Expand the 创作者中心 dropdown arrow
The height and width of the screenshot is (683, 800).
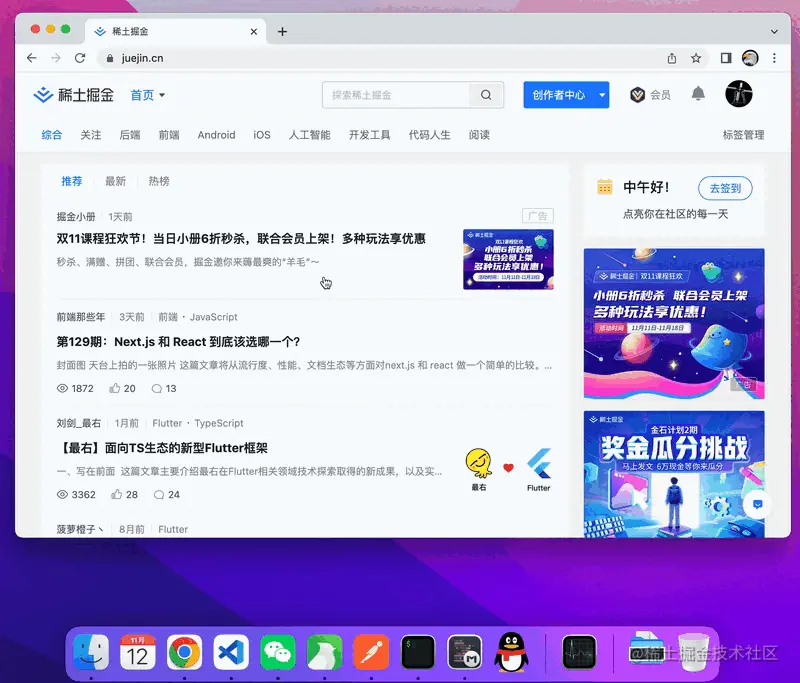point(602,95)
